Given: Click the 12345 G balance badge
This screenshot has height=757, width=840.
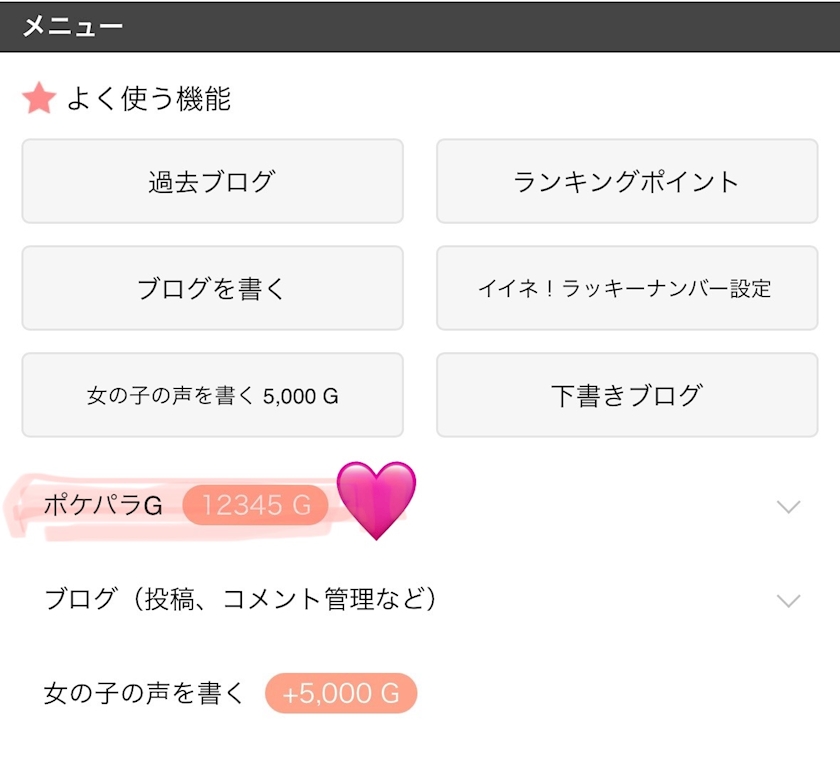Looking at the screenshot, I should (x=255, y=506).
